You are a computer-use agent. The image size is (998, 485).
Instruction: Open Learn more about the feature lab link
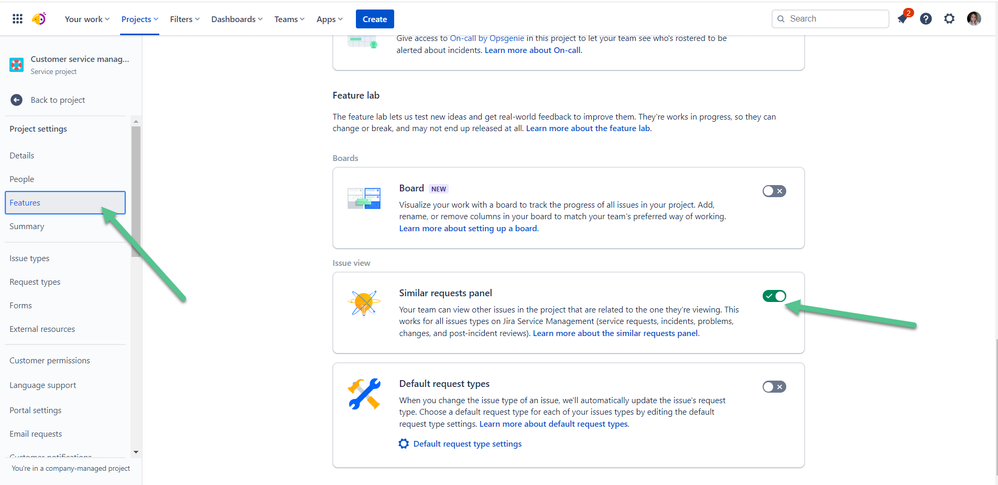(x=589, y=128)
